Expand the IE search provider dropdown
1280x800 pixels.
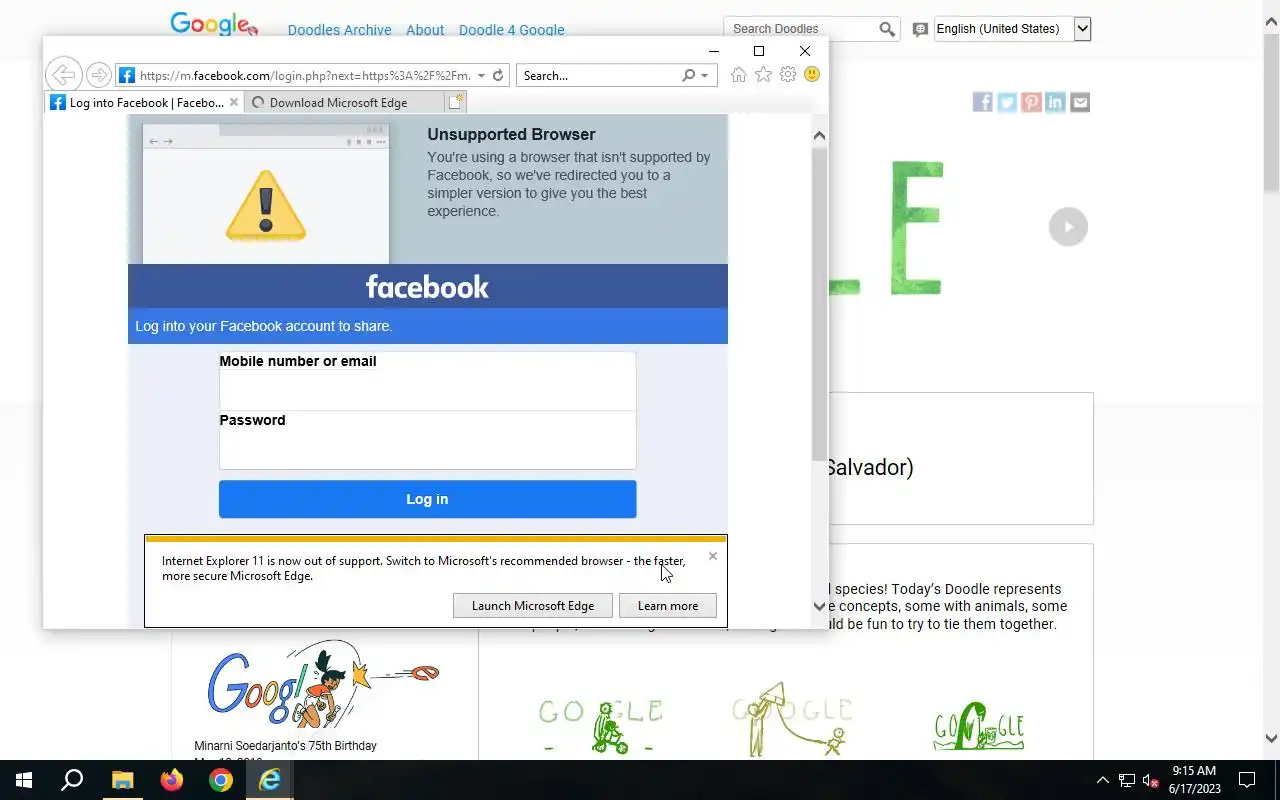(x=705, y=75)
